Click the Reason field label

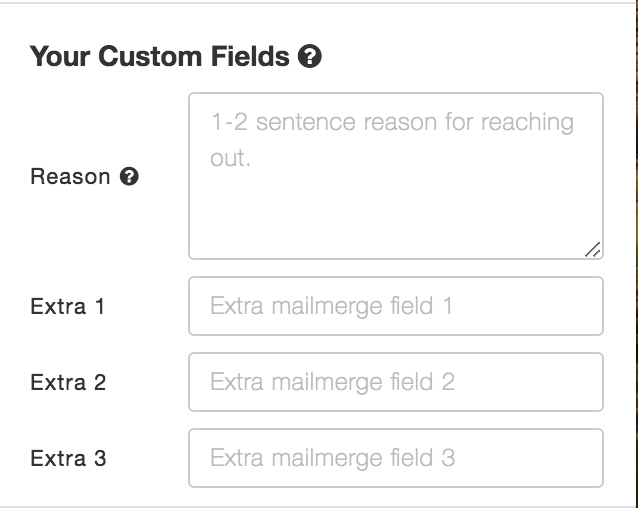coord(70,177)
